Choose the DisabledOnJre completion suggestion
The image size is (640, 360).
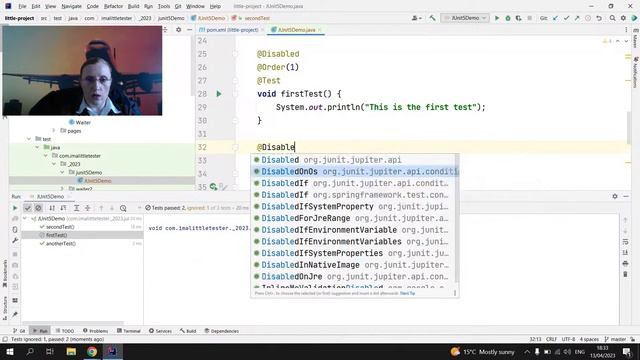pyautogui.click(x=354, y=277)
